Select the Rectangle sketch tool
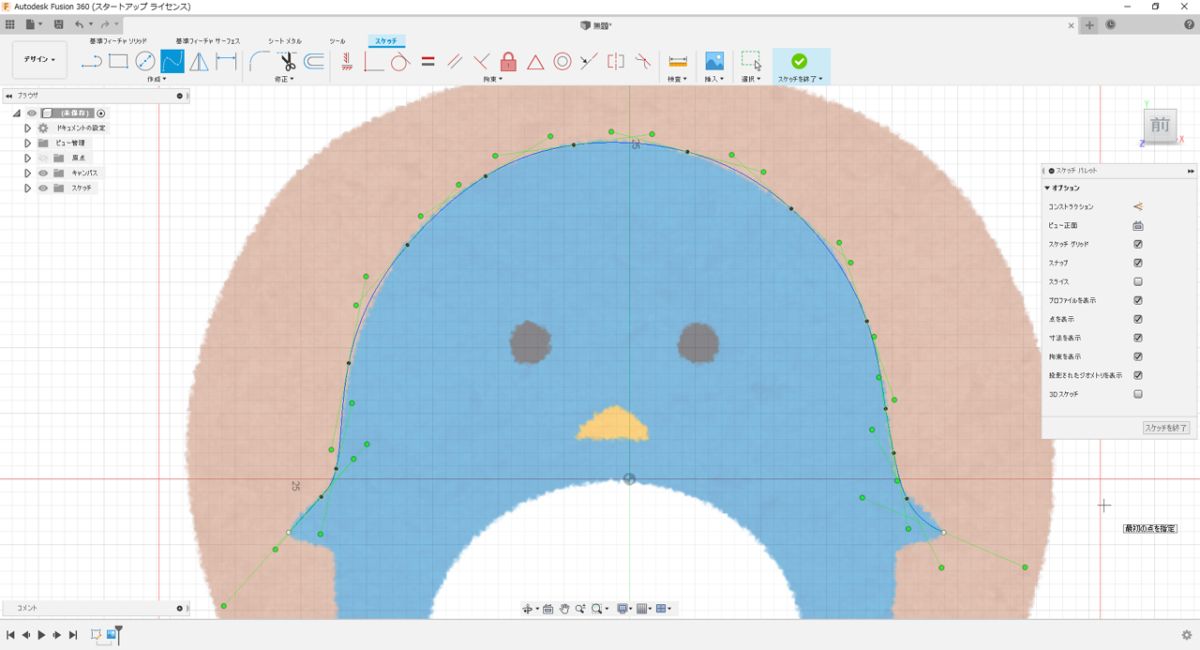The width and height of the screenshot is (1200, 650). pos(118,61)
